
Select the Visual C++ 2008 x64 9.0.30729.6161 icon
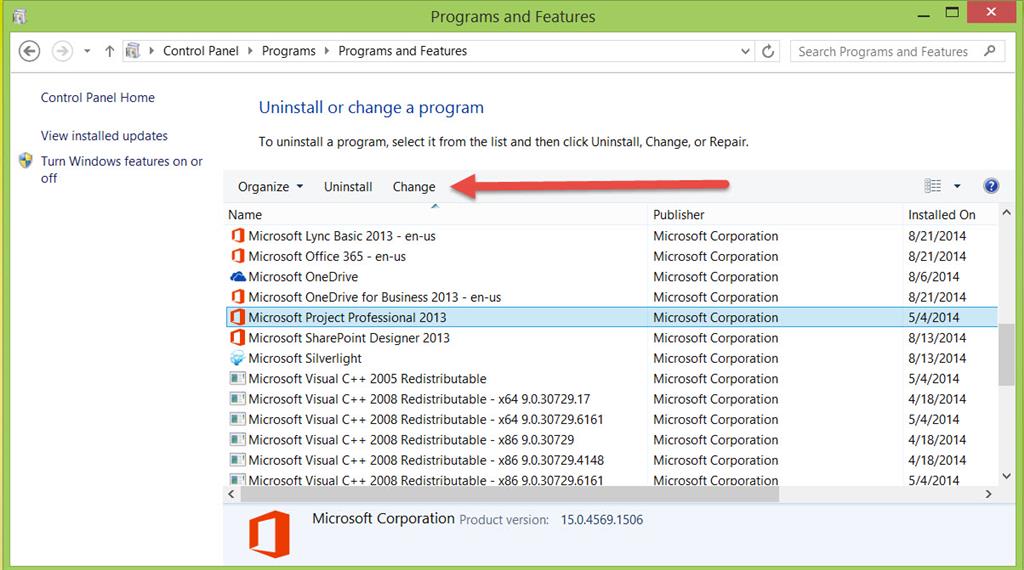pos(238,419)
